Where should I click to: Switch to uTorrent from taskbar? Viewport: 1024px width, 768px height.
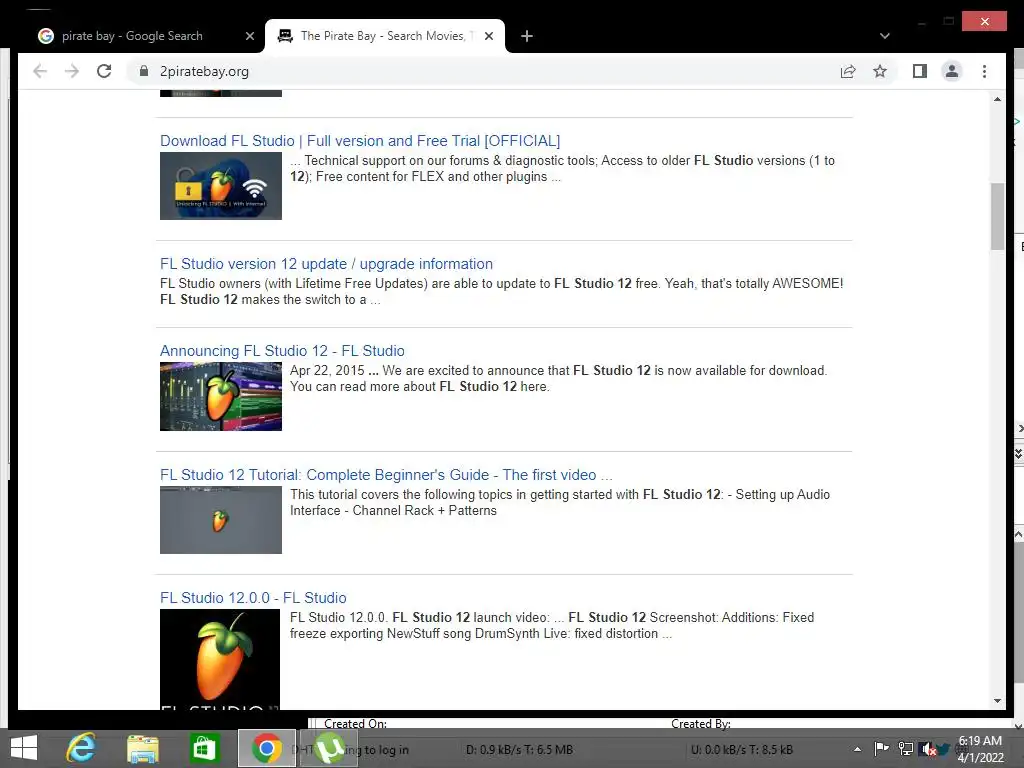pyautogui.click(x=329, y=748)
